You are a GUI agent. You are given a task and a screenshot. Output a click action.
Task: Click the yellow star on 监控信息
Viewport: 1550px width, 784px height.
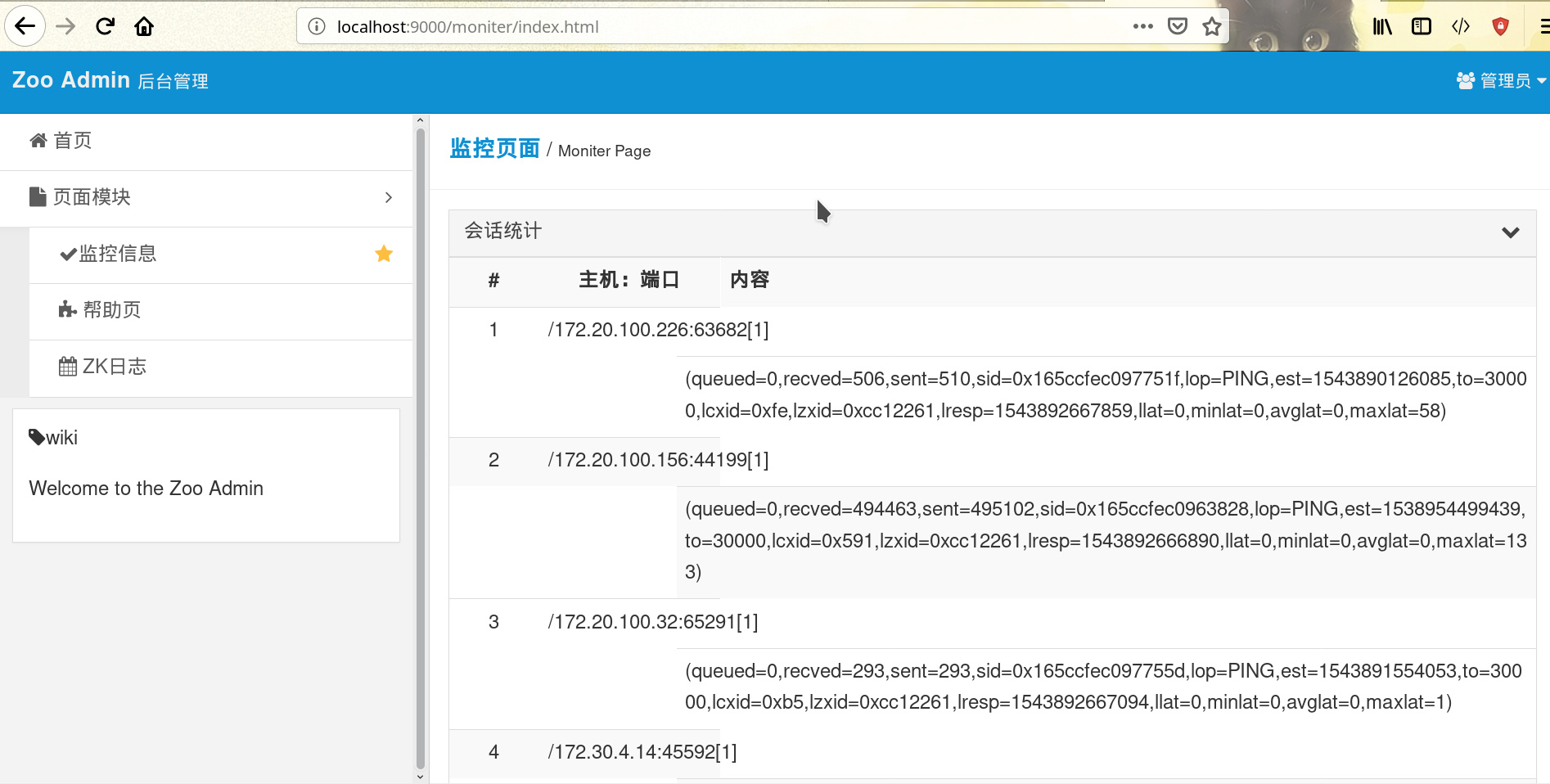click(384, 254)
